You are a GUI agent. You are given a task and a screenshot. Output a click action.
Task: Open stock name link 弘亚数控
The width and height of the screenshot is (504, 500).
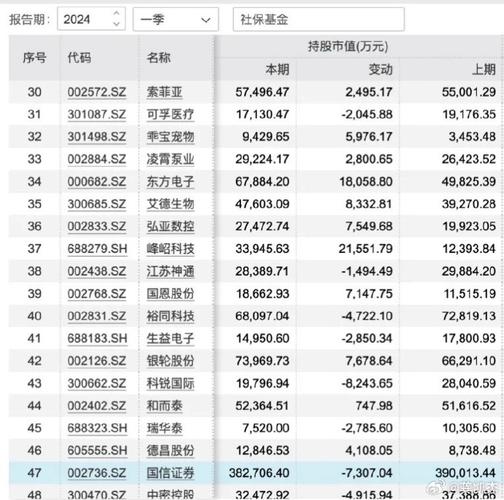(x=170, y=226)
